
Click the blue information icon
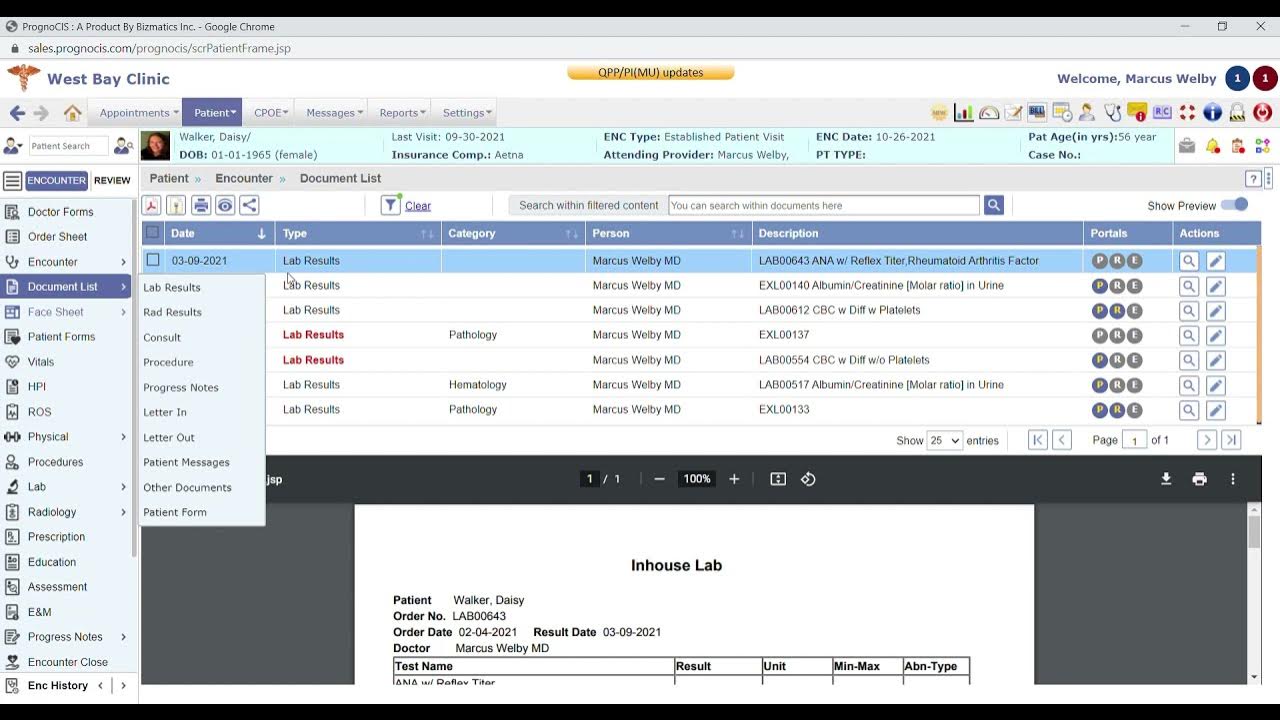[1212, 112]
